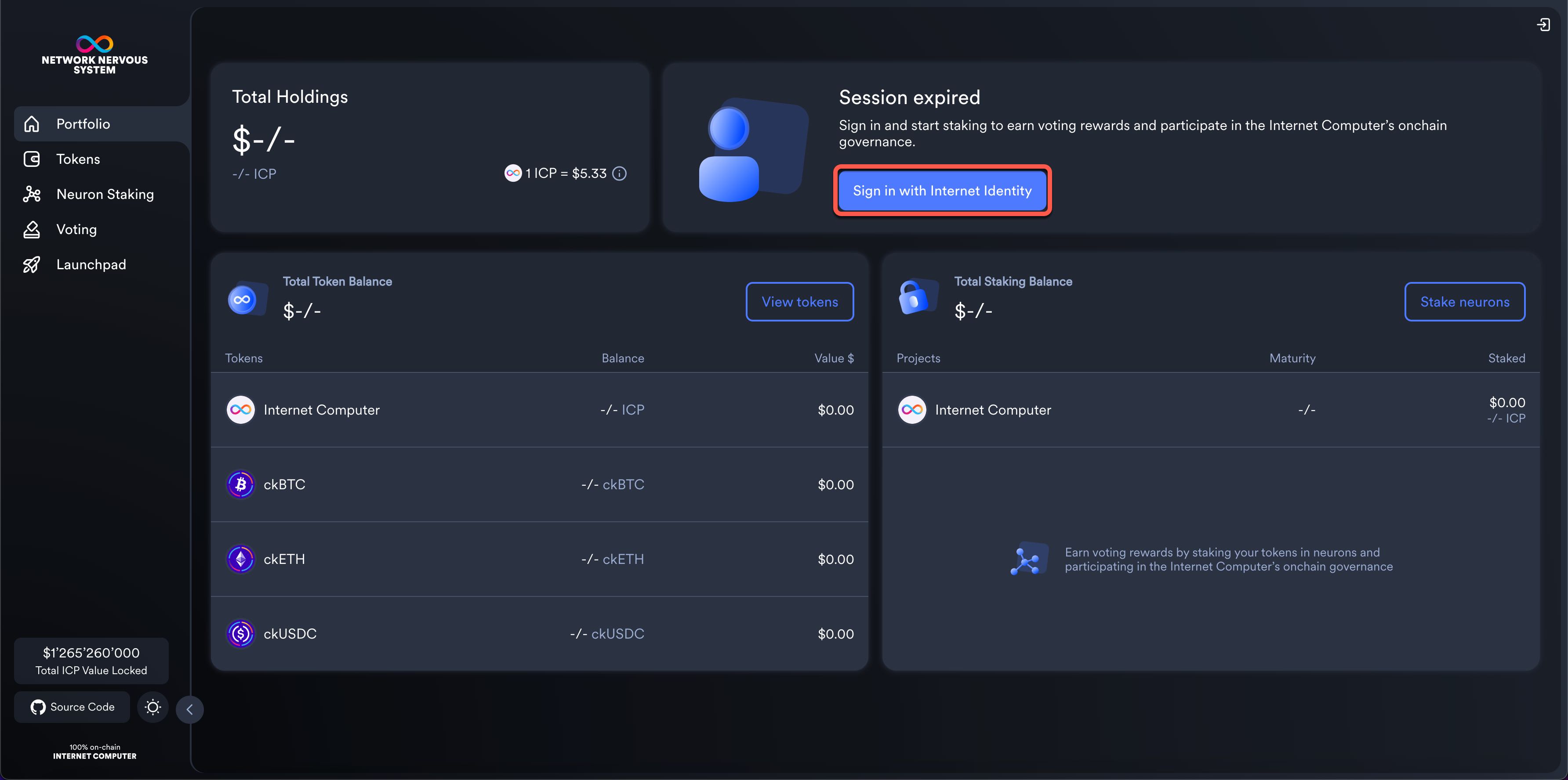Open View tokens
1568x780 pixels.
[799, 301]
